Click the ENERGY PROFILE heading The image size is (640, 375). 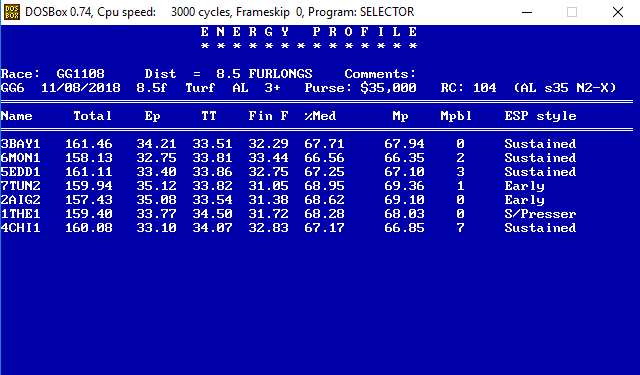point(309,32)
